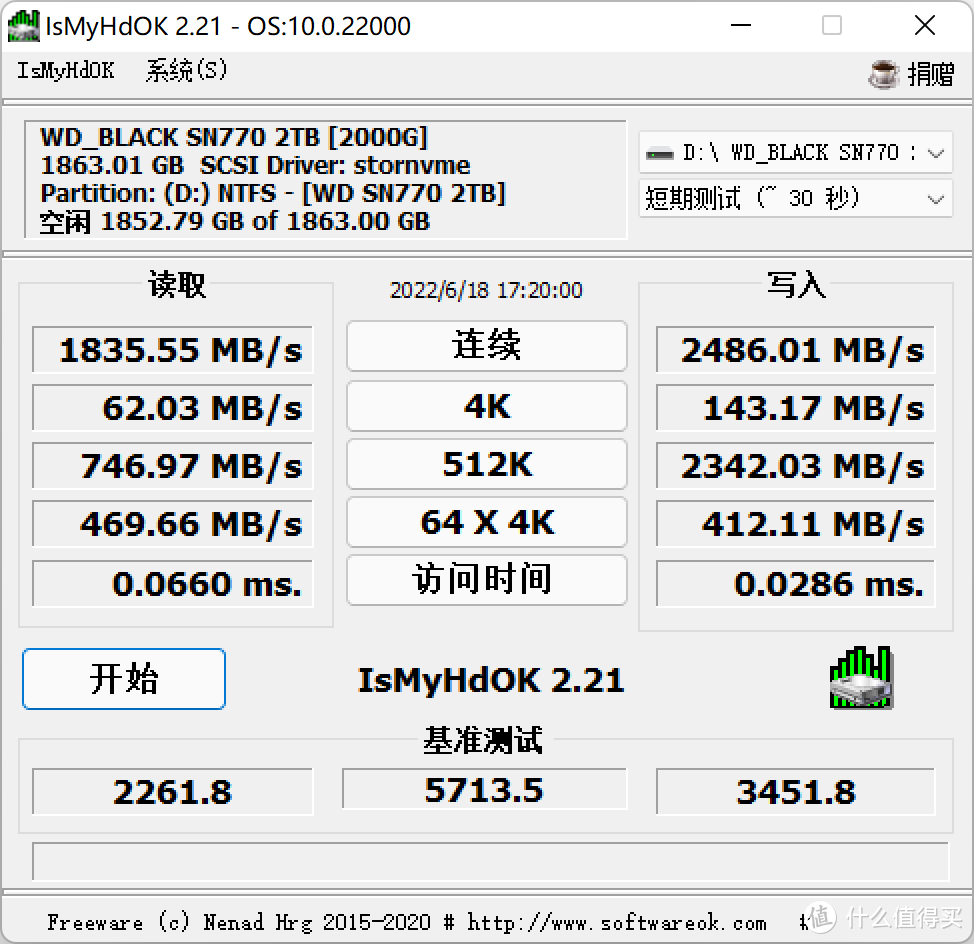Expand the D:\ WD_BLACK SN770 drive dropdown
The image size is (974, 944).
click(x=796, y=153)
